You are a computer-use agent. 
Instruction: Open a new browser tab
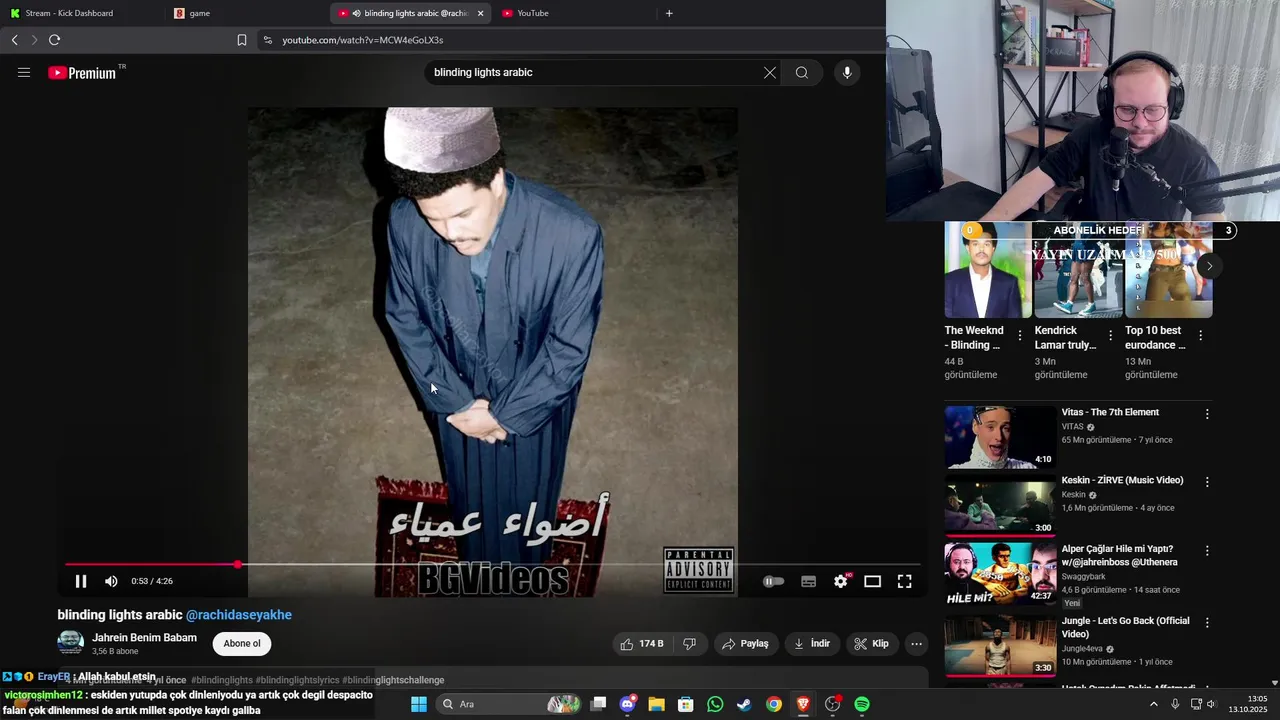pyautogui.click(x=669, y=13)
